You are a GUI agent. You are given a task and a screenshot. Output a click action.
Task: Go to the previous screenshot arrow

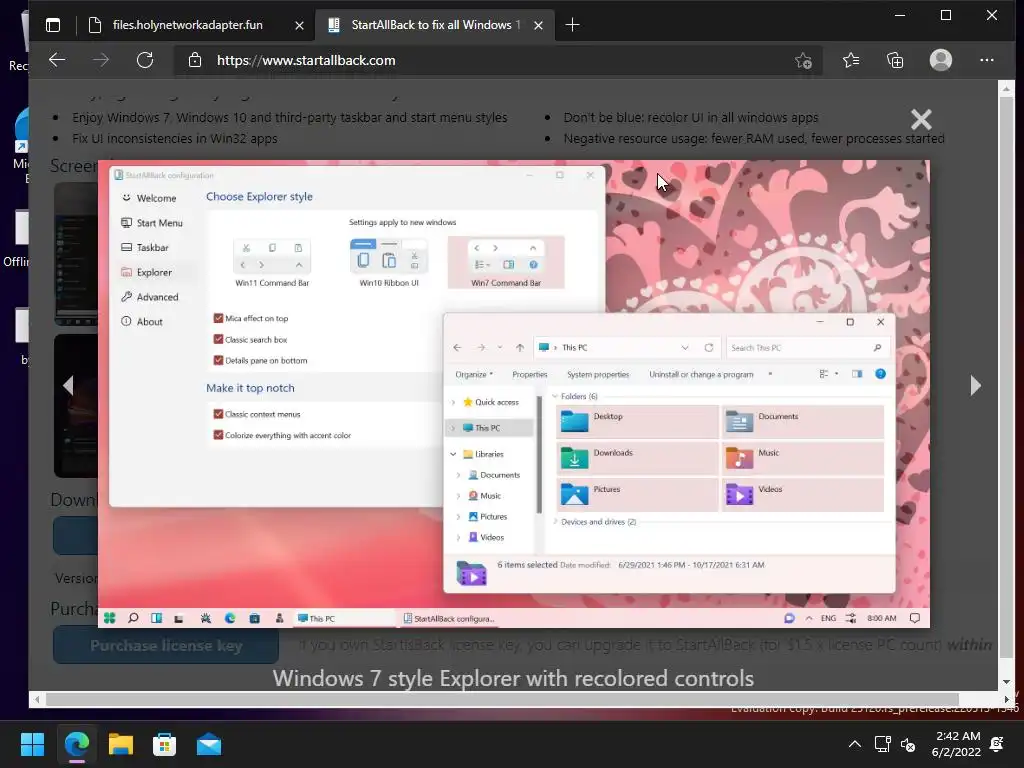coord(68,385)
